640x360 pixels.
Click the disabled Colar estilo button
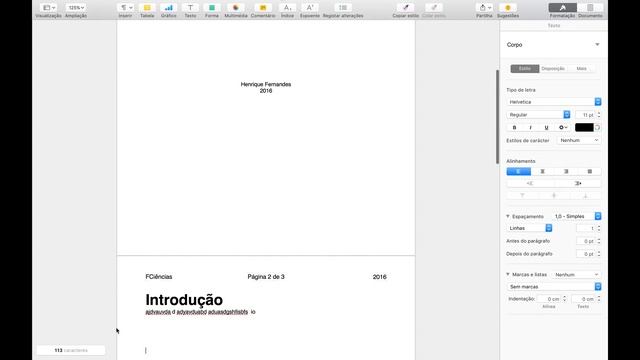(x=433, y=8)
